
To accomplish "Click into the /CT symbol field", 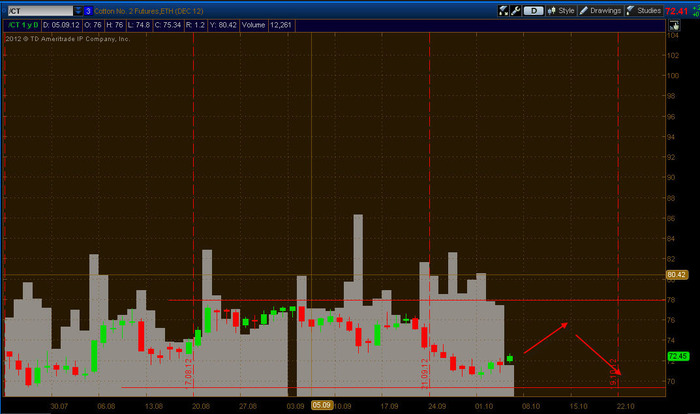I will pyautogui.click(x=40, y=11).
